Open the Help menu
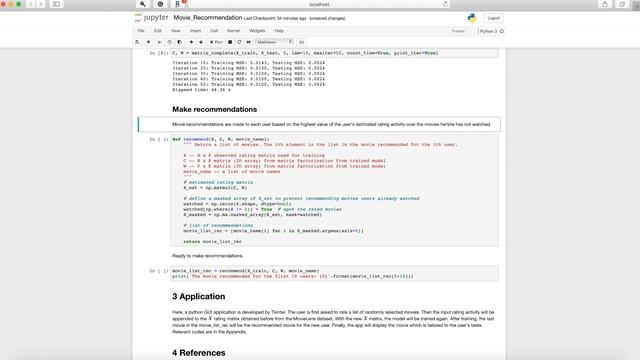This screenshot has width=640, height=360. pos(279,31)
